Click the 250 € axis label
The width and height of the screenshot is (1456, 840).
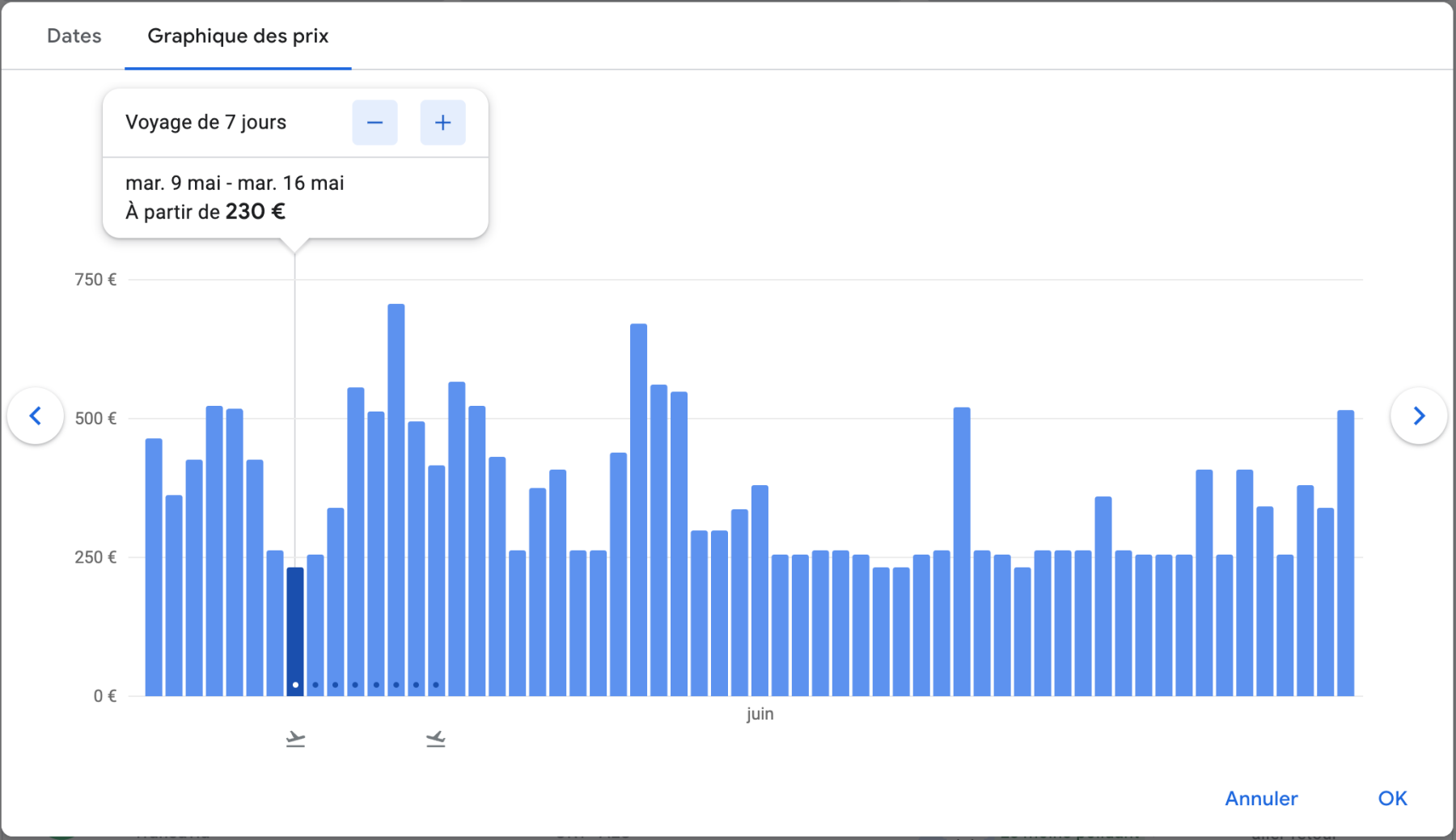point(95,557)
